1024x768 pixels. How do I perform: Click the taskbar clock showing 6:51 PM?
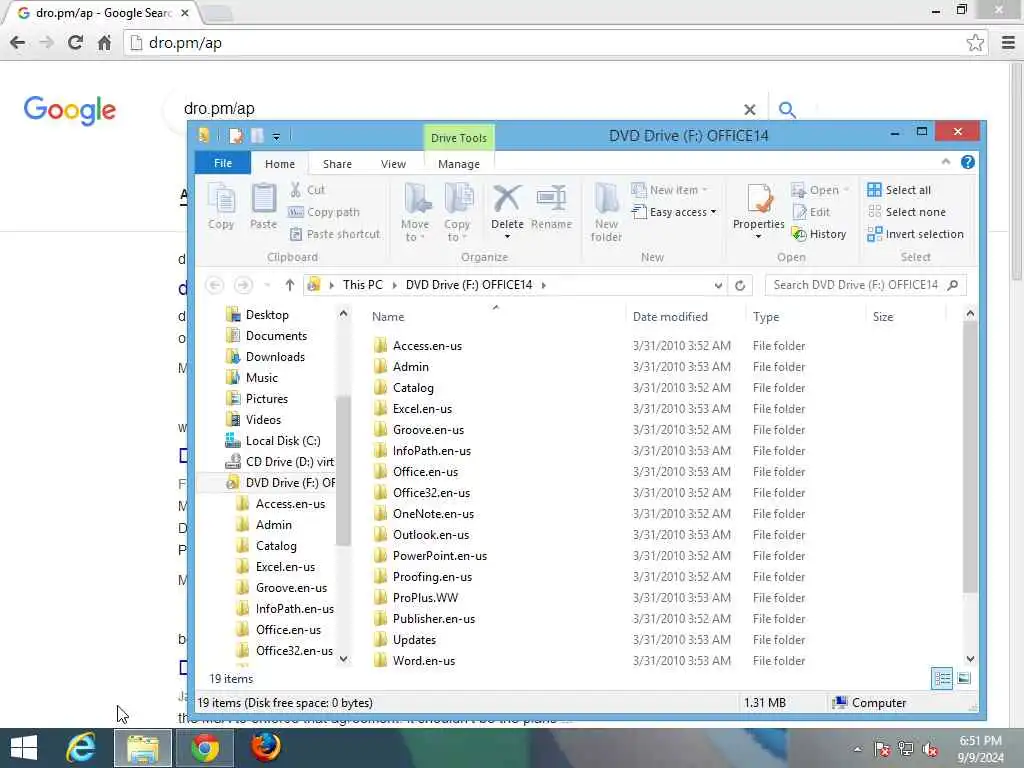980,749
